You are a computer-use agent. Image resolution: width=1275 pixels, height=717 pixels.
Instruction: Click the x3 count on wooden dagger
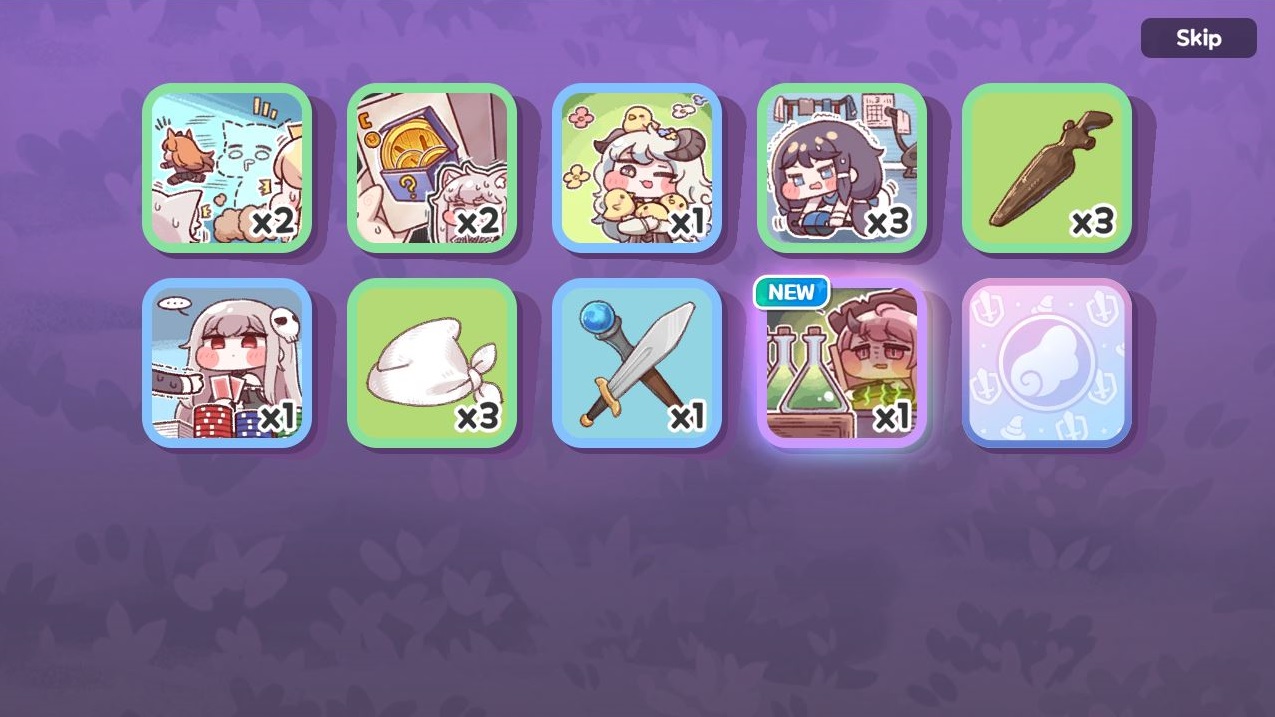pos(1092,221)
